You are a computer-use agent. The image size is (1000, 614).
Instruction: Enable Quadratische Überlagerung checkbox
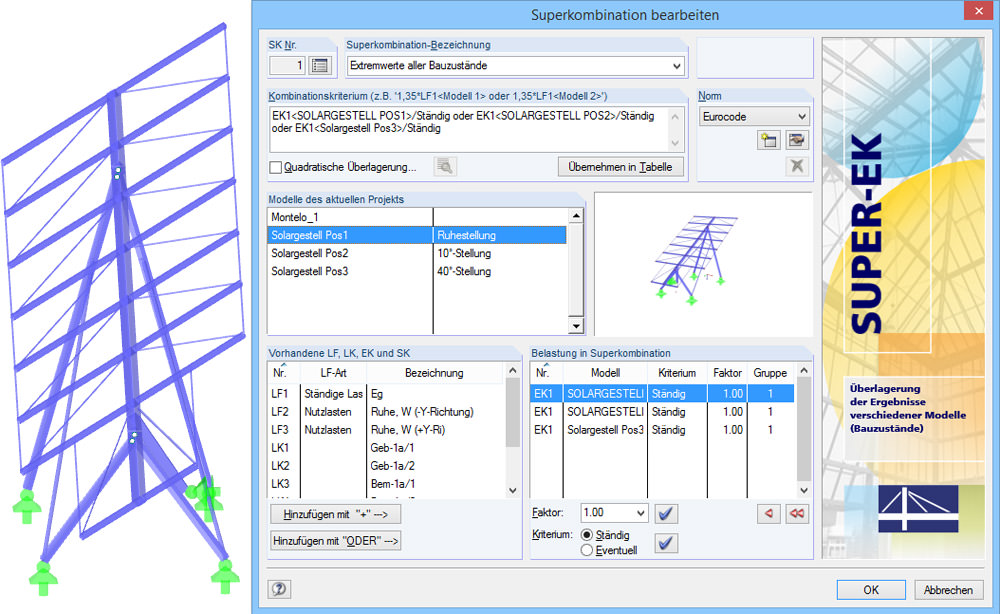276,168
